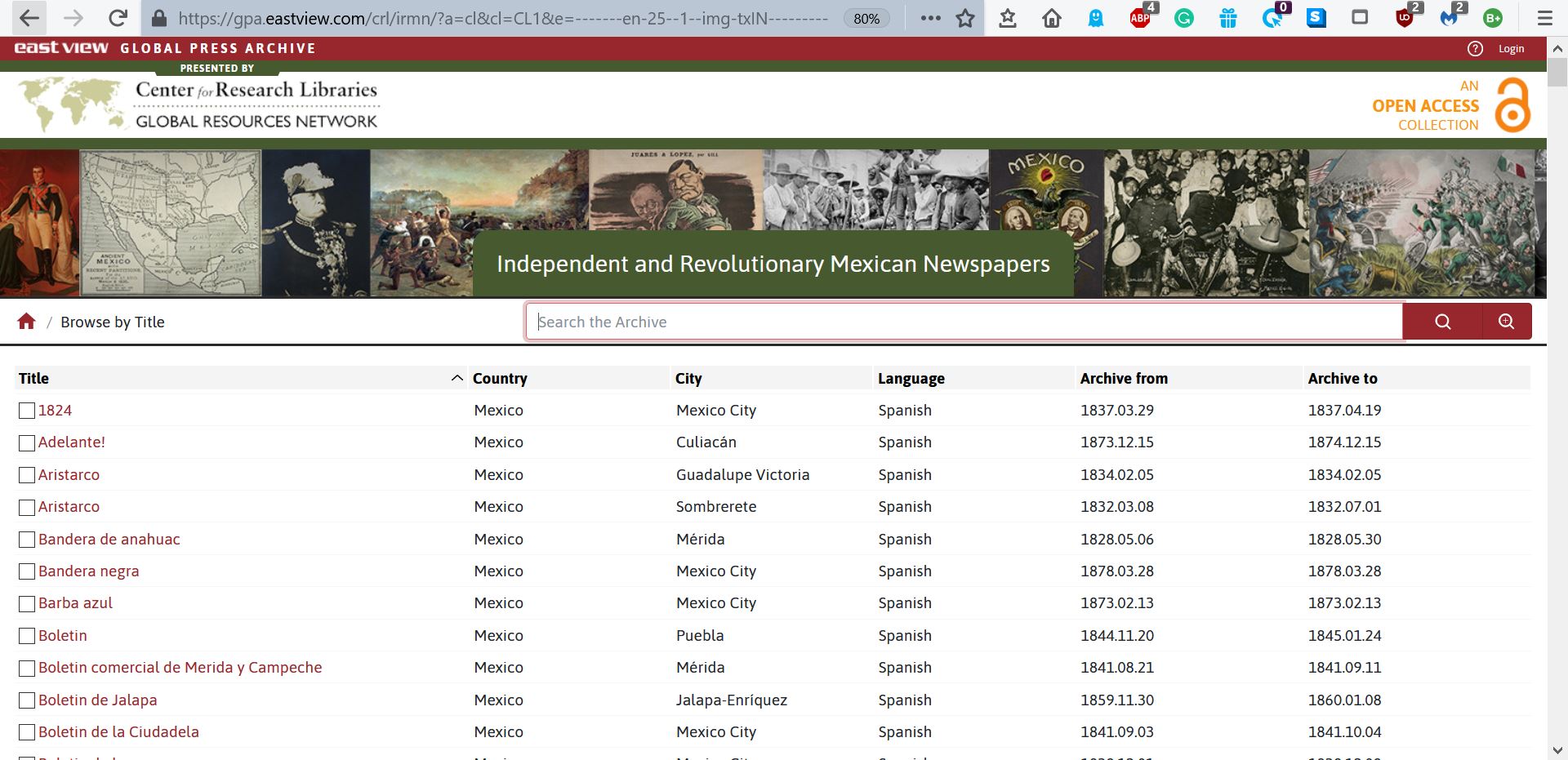Open advanced search with zoom-plus icon

[x=1506, y=322]
